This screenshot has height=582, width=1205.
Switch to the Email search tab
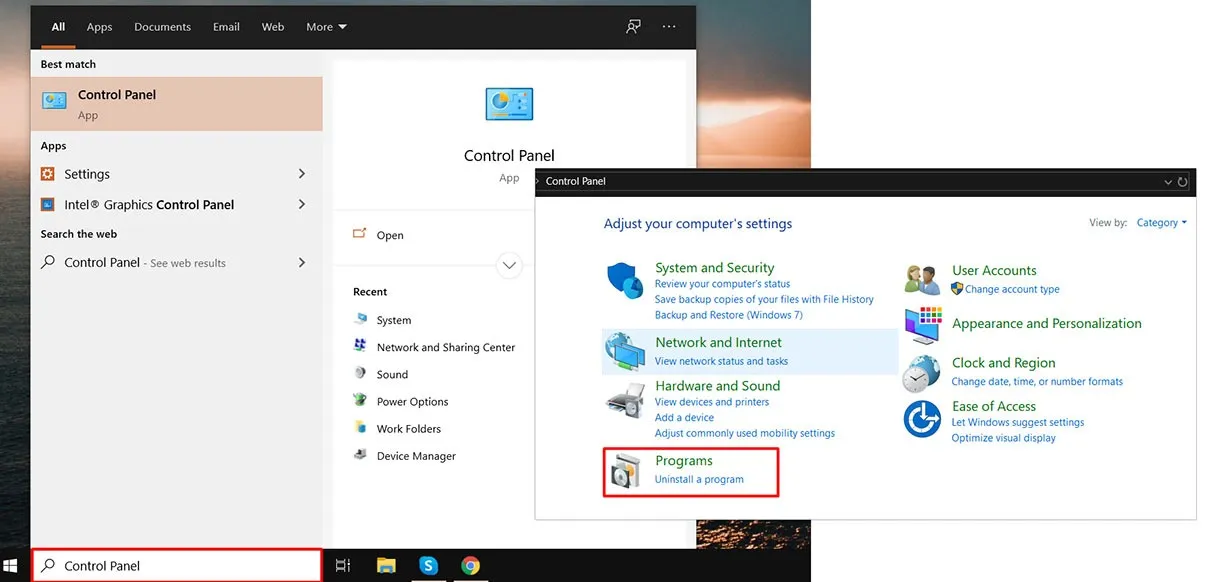(226, 27)
